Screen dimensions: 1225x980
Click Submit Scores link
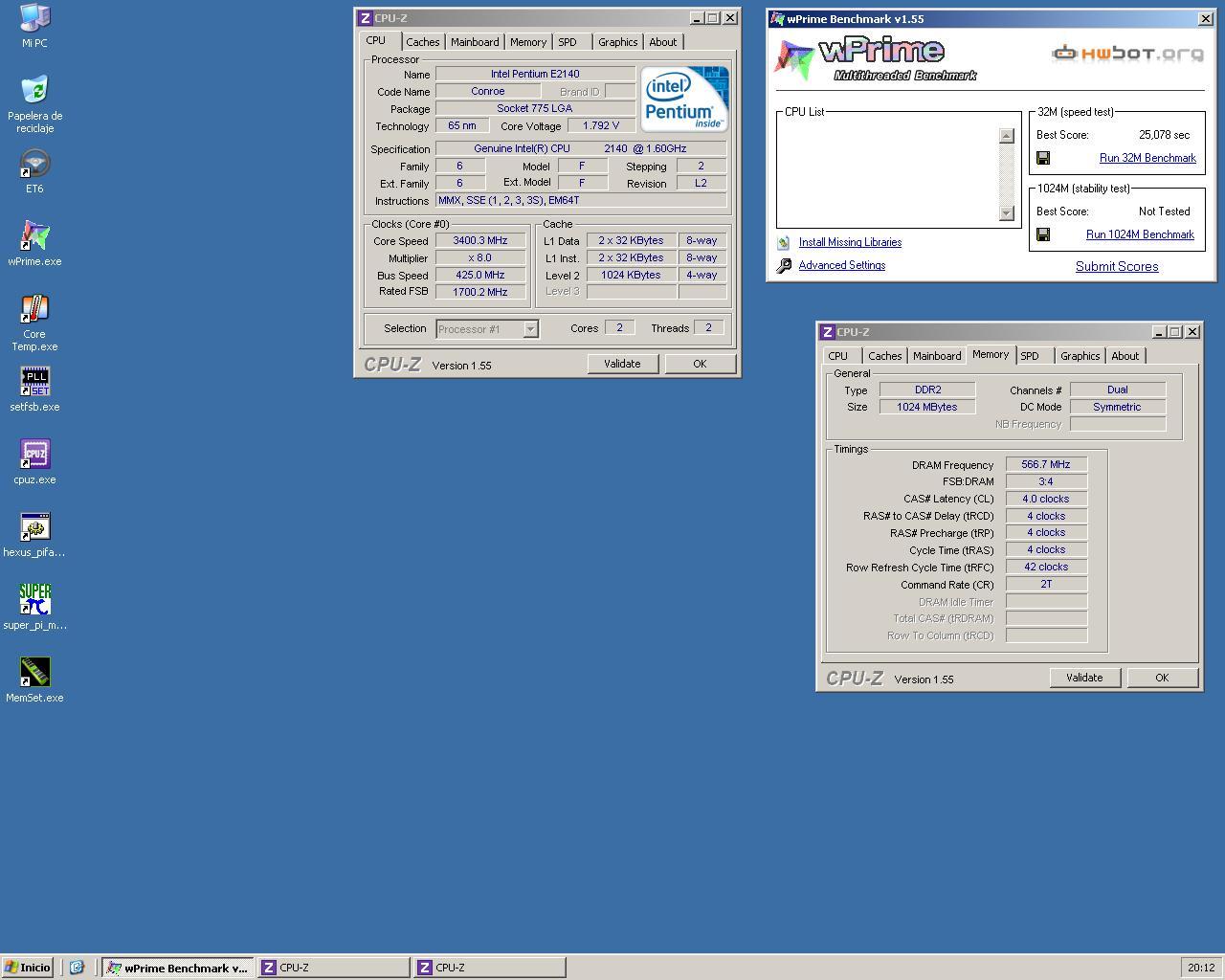(1117, 267)
